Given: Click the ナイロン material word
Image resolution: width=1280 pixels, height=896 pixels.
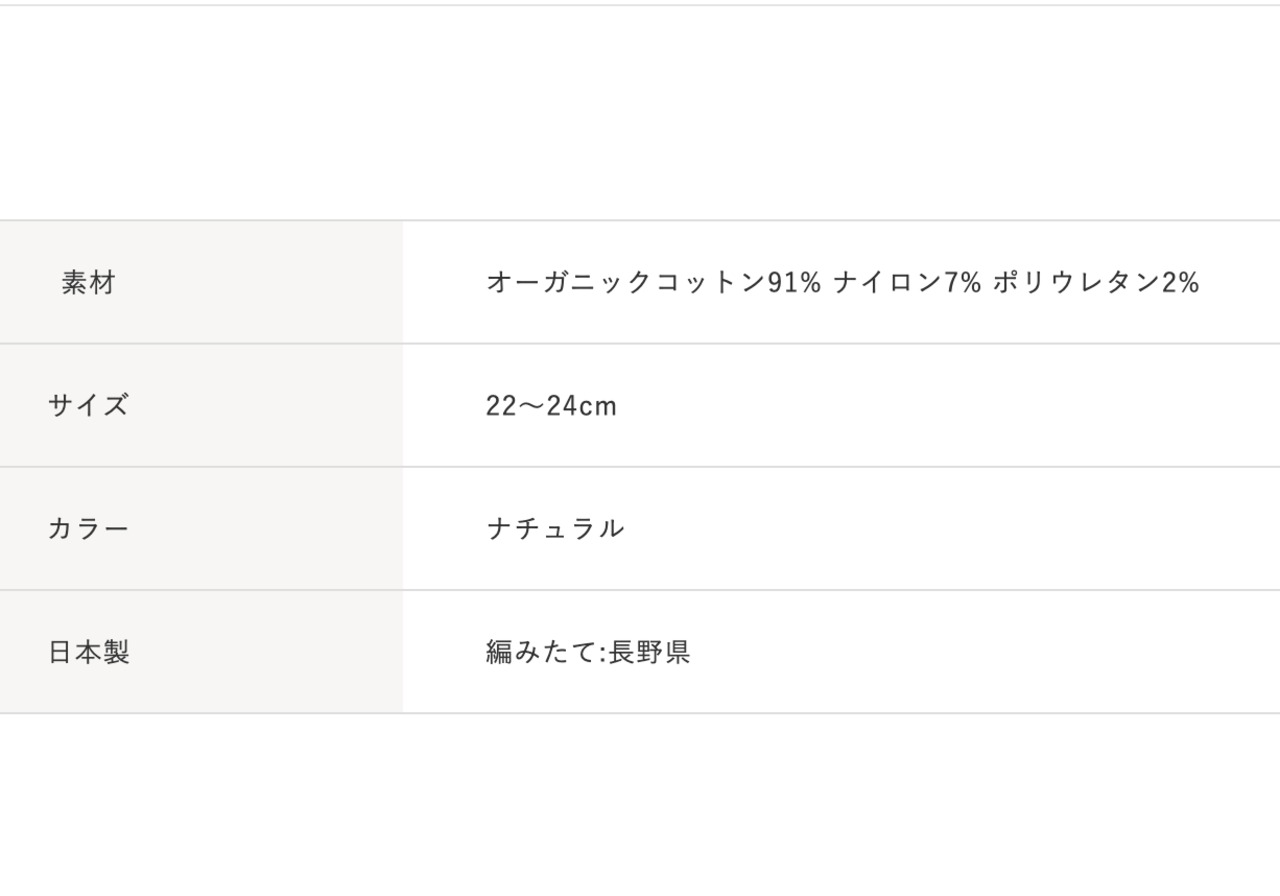Looking at the screenshot, I should [x=888, y=283].
